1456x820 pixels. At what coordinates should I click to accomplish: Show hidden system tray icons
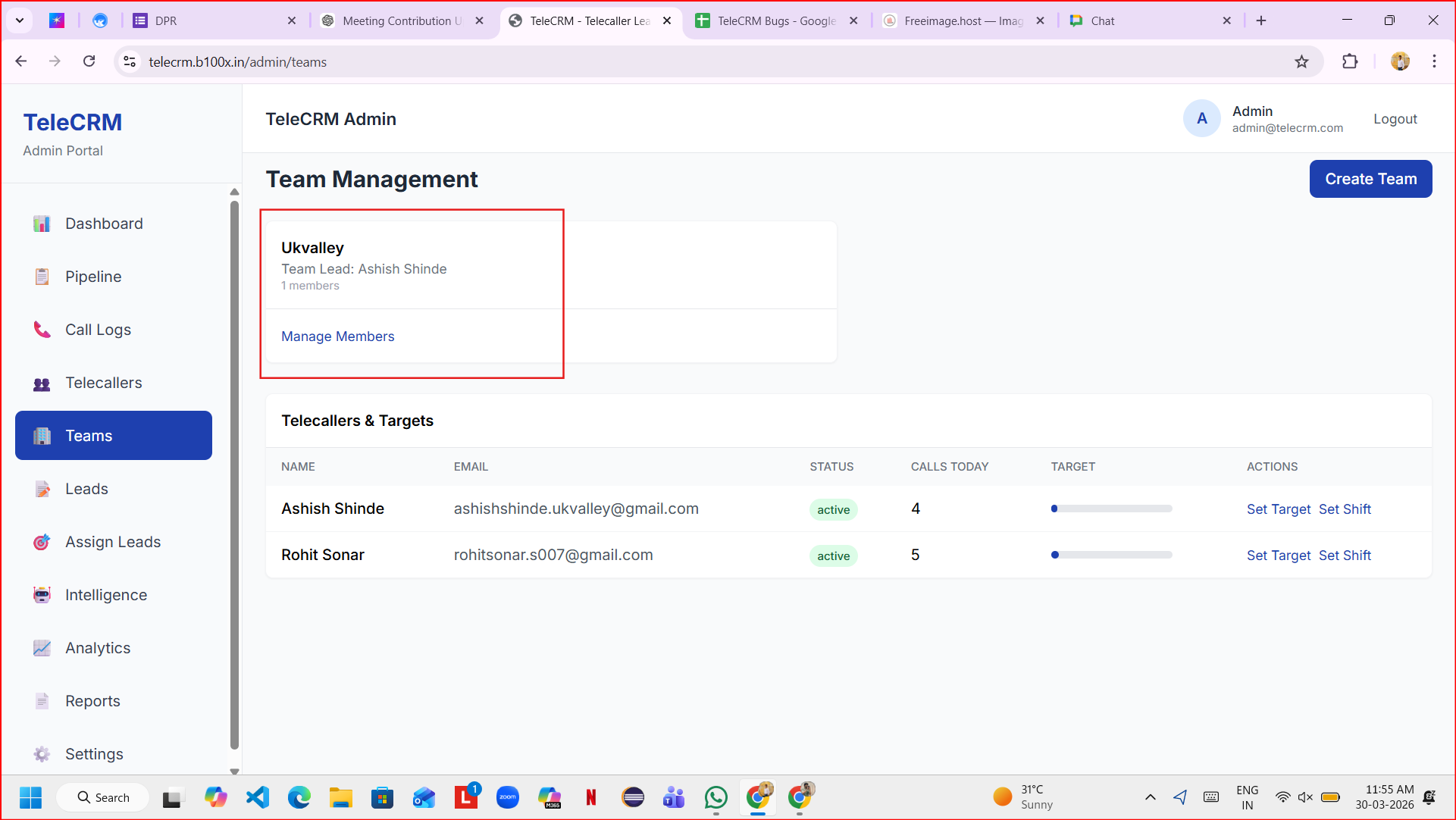point(1150,797)
